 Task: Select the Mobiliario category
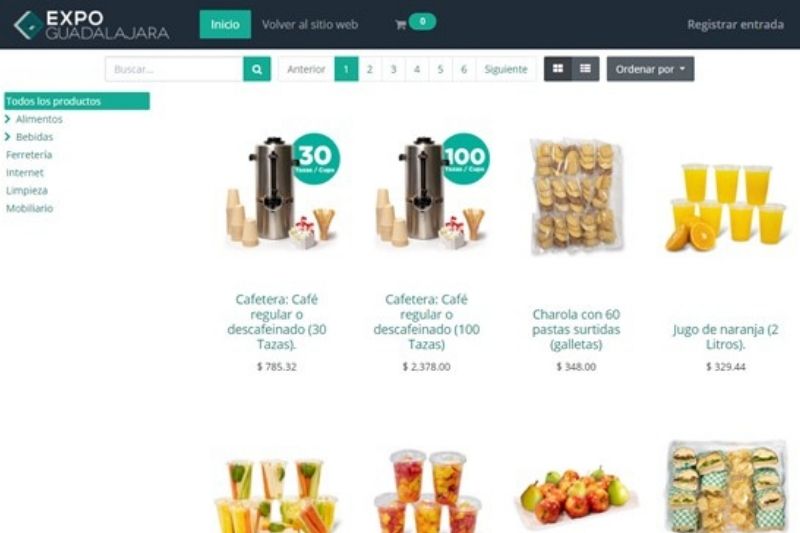point(30,208)
